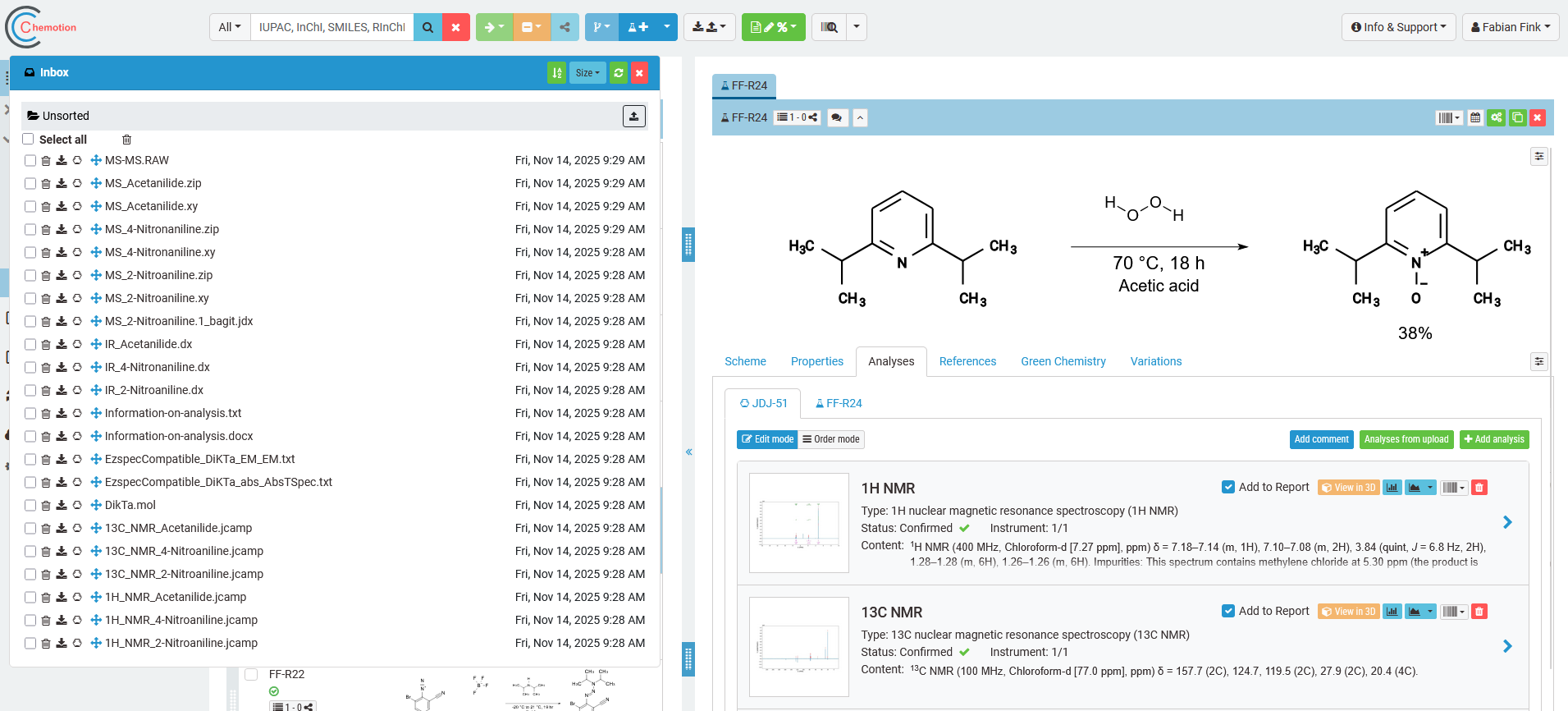Delete the 1H NMR analysis with trash icon
Image resolution: width=1568 pixels, height=711 pixels.
(1479, 488)
